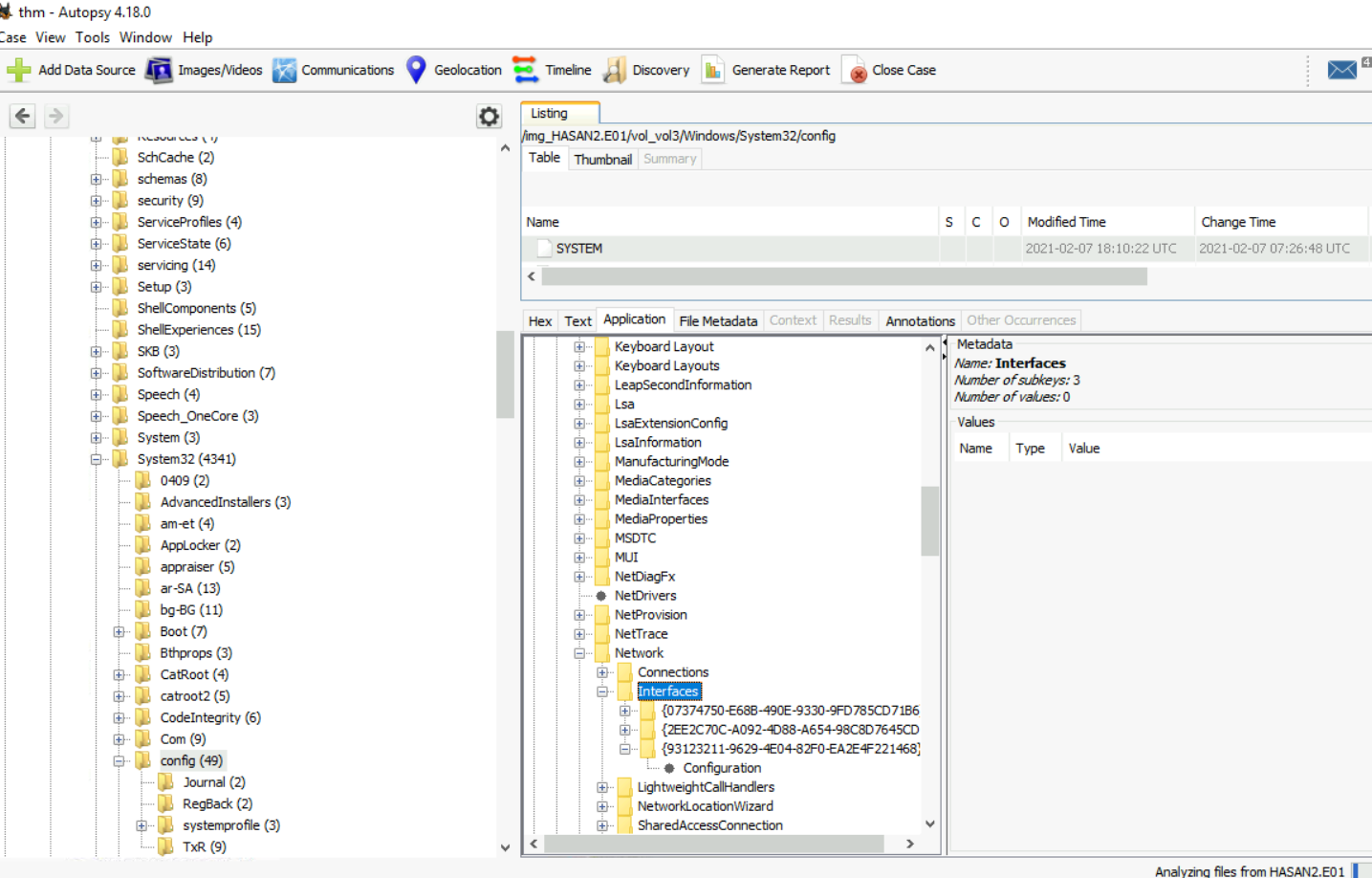Open tree settings gear icon
The image size is (1372, 878).
(489, 117)
